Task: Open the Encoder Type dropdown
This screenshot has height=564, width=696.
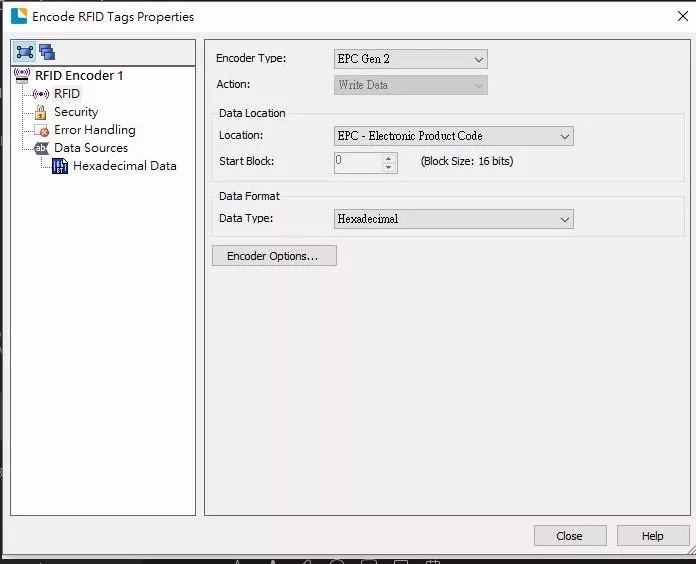Action: [x=410, y=59]
